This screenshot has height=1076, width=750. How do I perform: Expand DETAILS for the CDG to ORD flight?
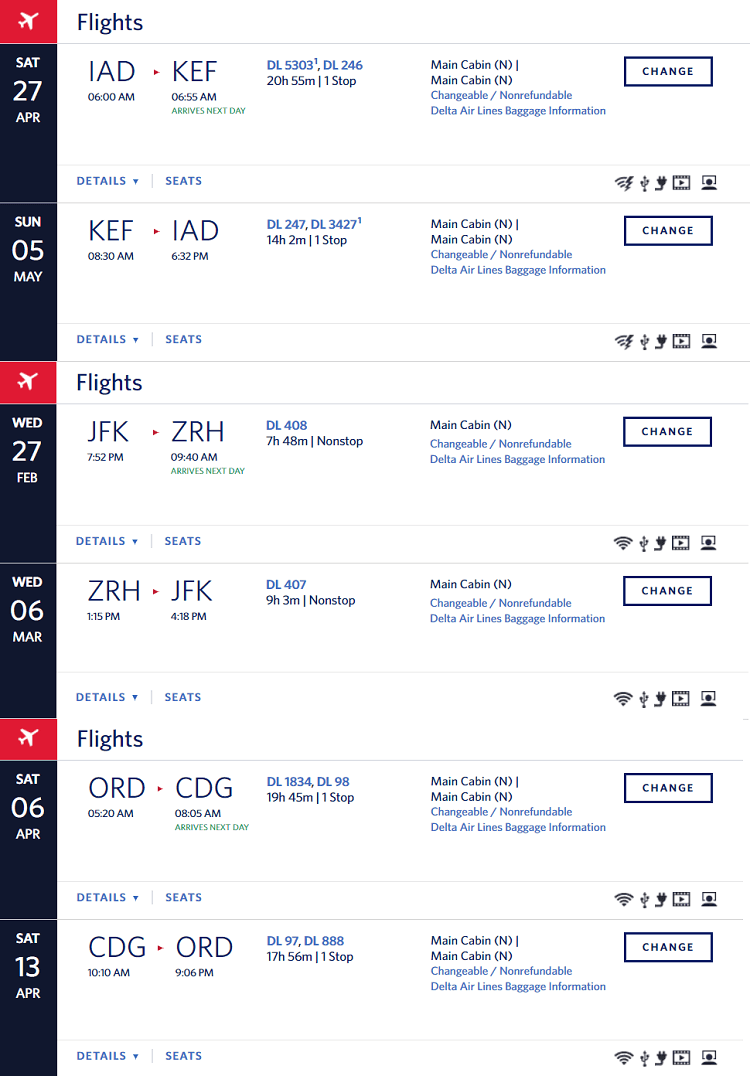pyautogui.click(x=108, y=1056)
